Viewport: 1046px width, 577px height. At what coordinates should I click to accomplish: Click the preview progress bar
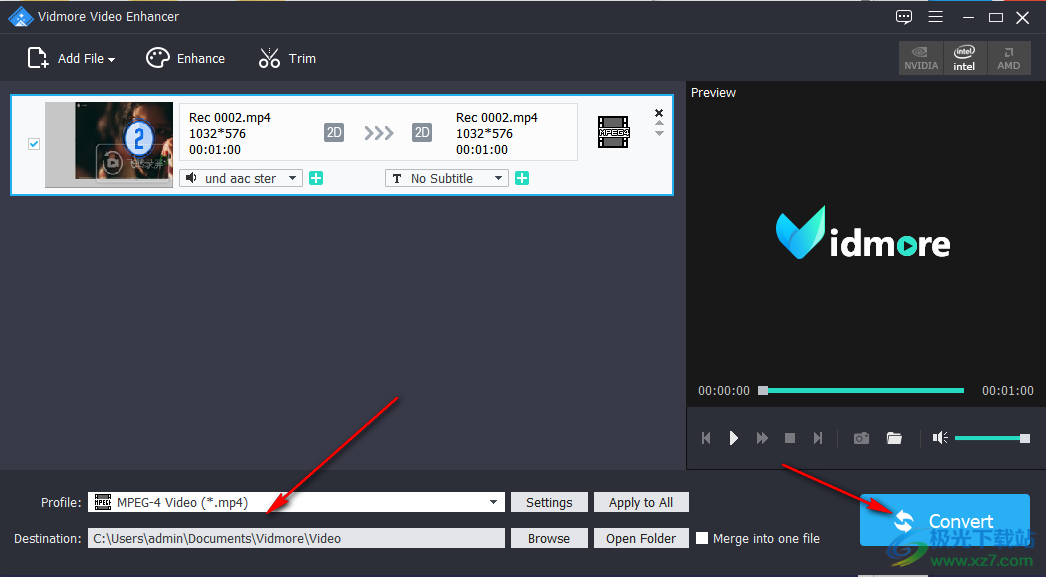pyautogui.click(x=861, y=391)
